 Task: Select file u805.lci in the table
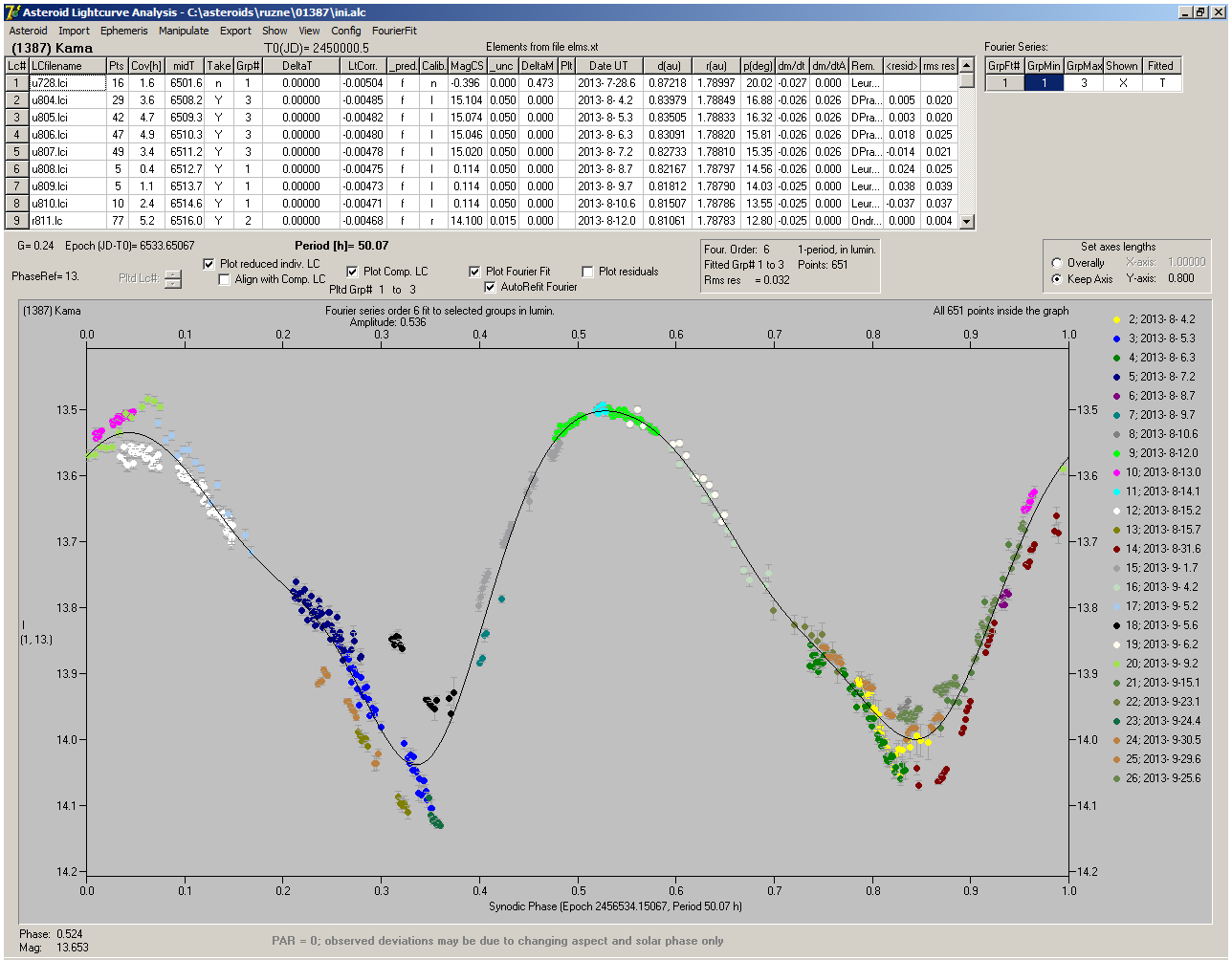(67, 118)
